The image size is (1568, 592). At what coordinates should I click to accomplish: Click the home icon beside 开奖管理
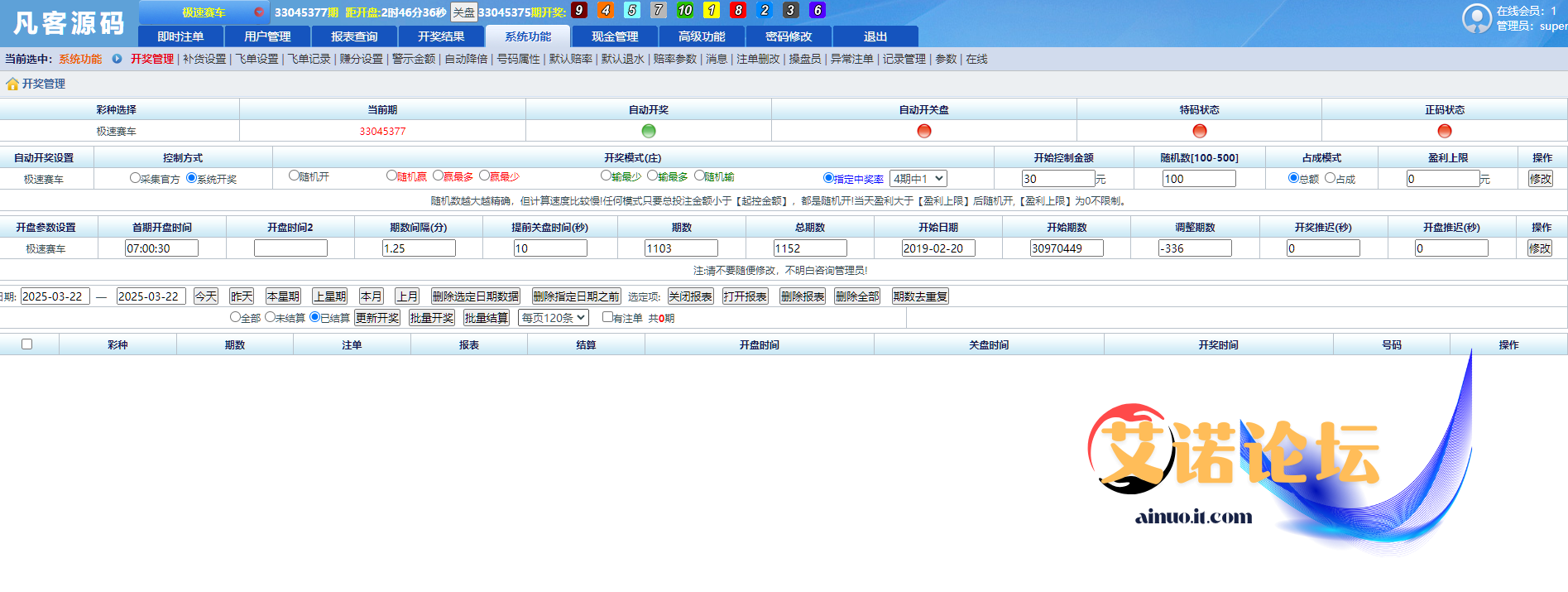(12, 84)
